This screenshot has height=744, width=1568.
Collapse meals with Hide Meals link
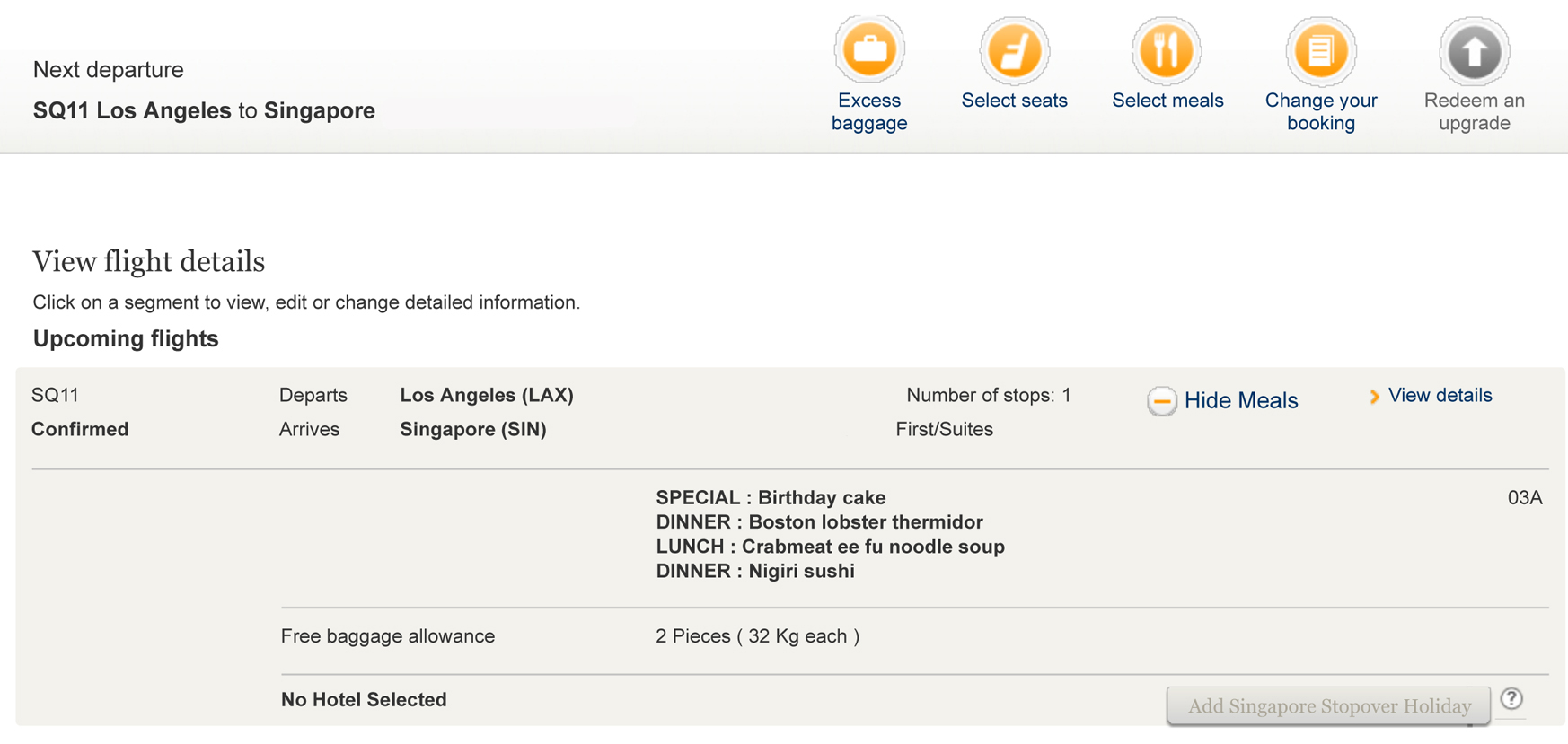point(1240,400)
